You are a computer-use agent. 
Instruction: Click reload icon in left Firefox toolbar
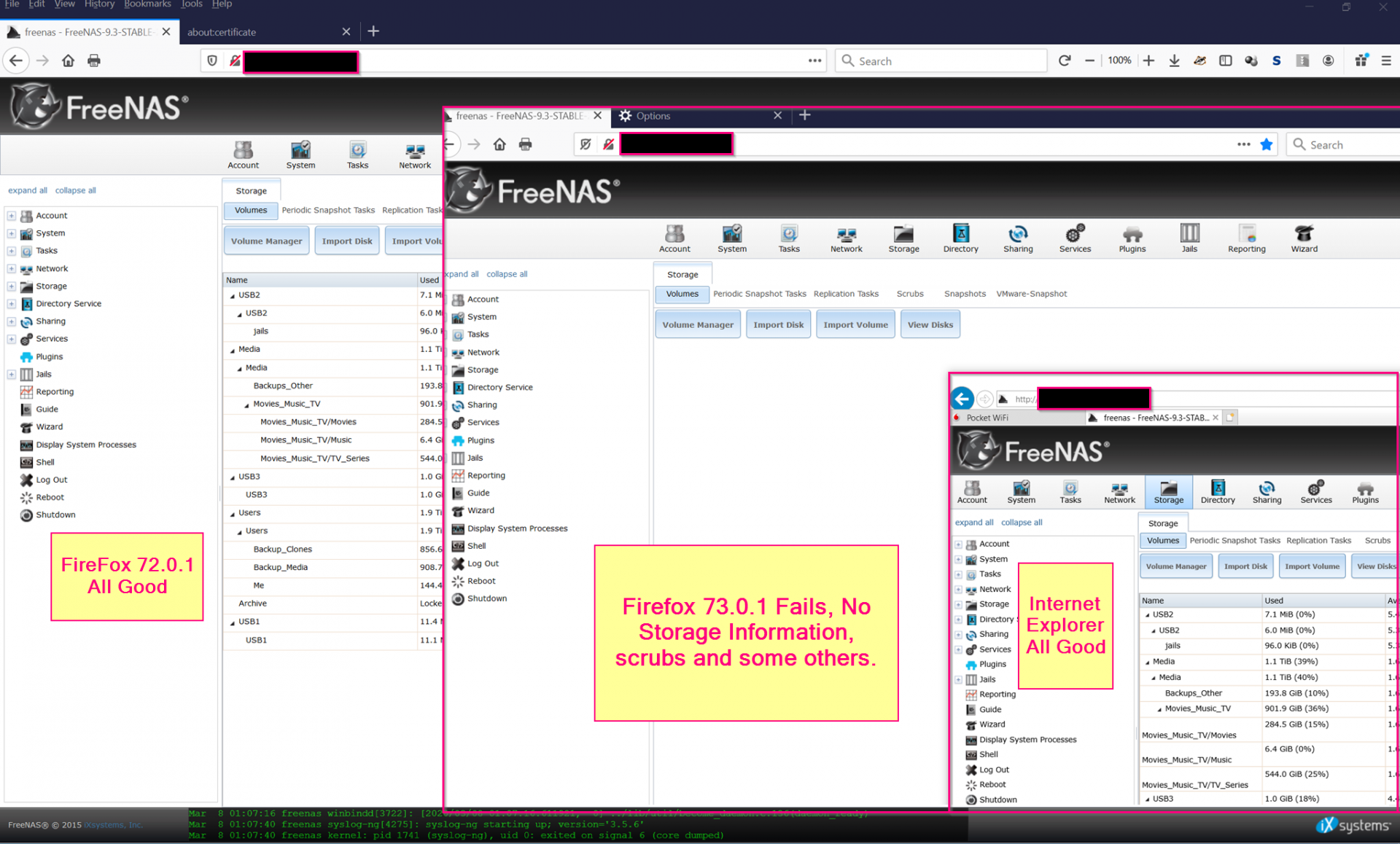(x=1065, y=60)
